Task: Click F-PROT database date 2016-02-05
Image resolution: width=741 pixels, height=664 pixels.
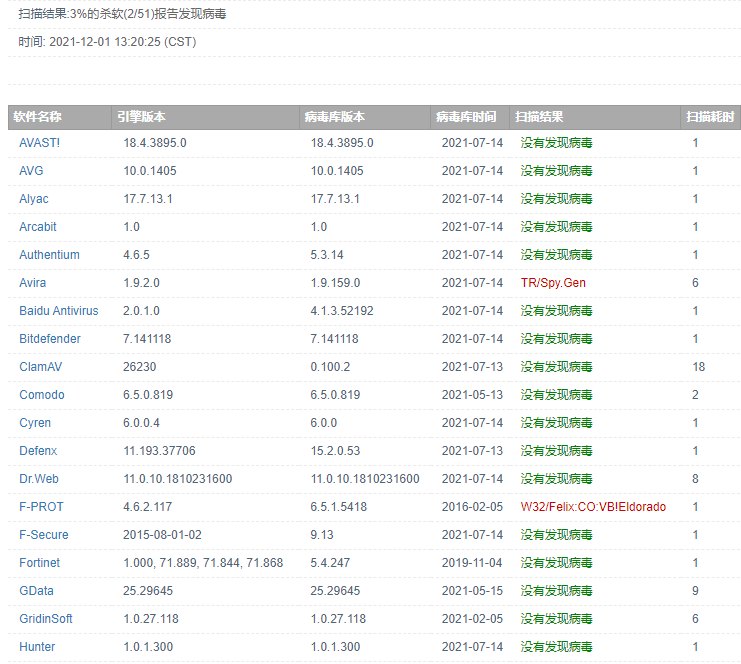Action: [x=472, y=507]
